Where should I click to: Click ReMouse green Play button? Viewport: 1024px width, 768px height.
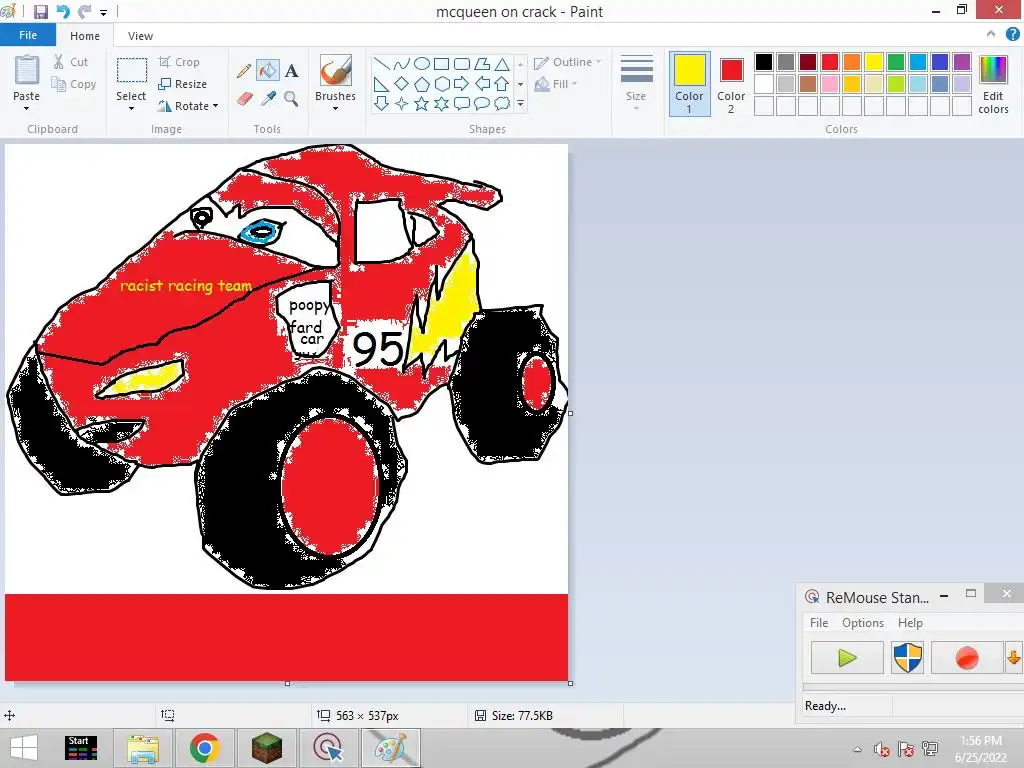click(x=847, y=658)
